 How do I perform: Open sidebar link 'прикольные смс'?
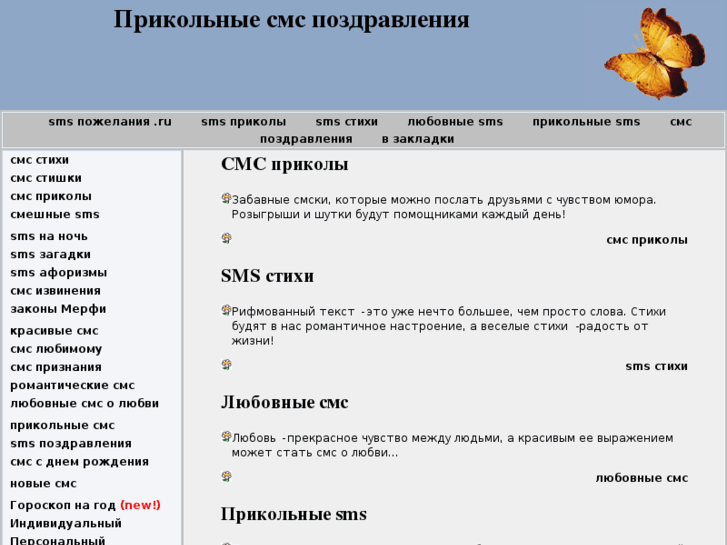click(x=62, y=425)
